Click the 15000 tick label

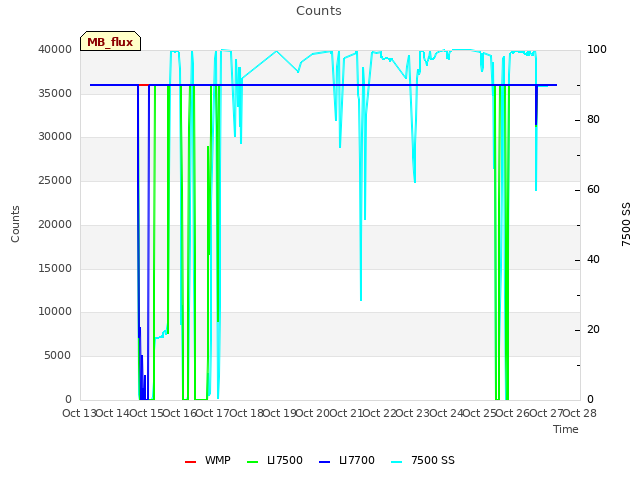point(55,269)
